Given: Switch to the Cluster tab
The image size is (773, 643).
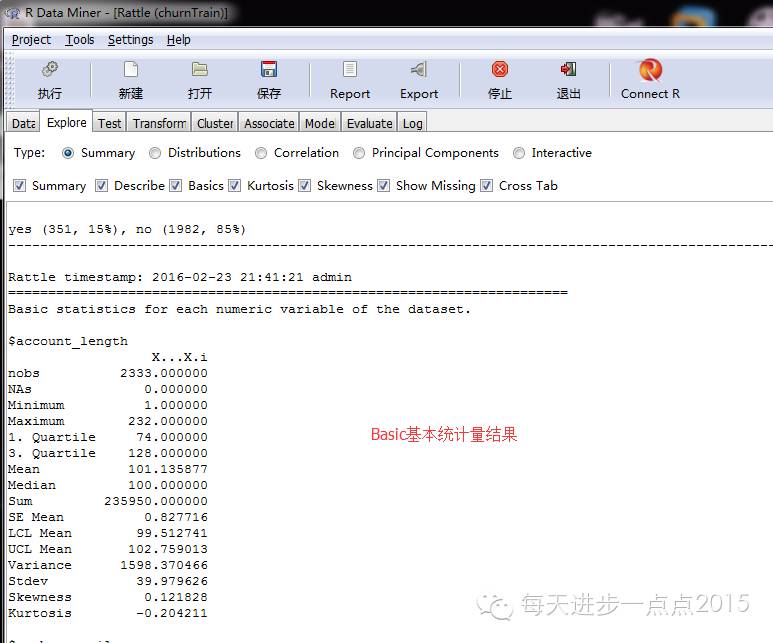Looking at the screenshot, I should [x=215, y=123].
